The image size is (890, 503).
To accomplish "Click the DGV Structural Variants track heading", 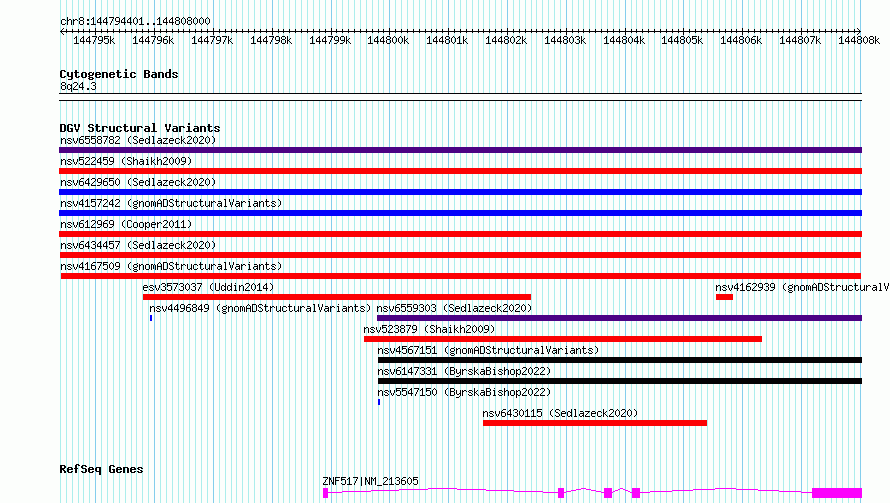I will tap(140, 128).
